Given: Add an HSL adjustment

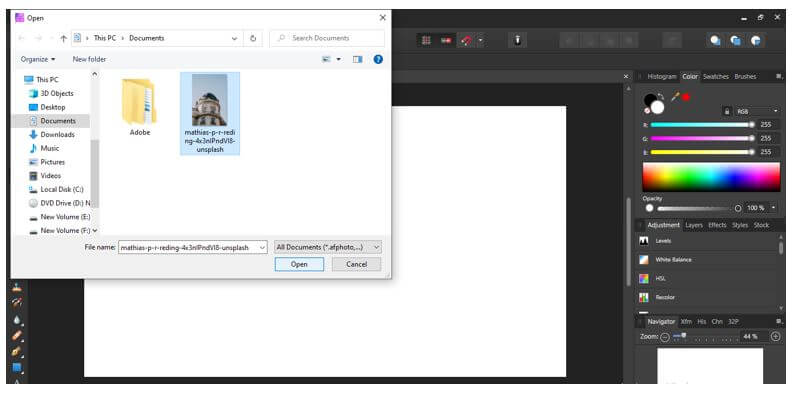Looking at the screenshot, I should [x=708, y=278].
